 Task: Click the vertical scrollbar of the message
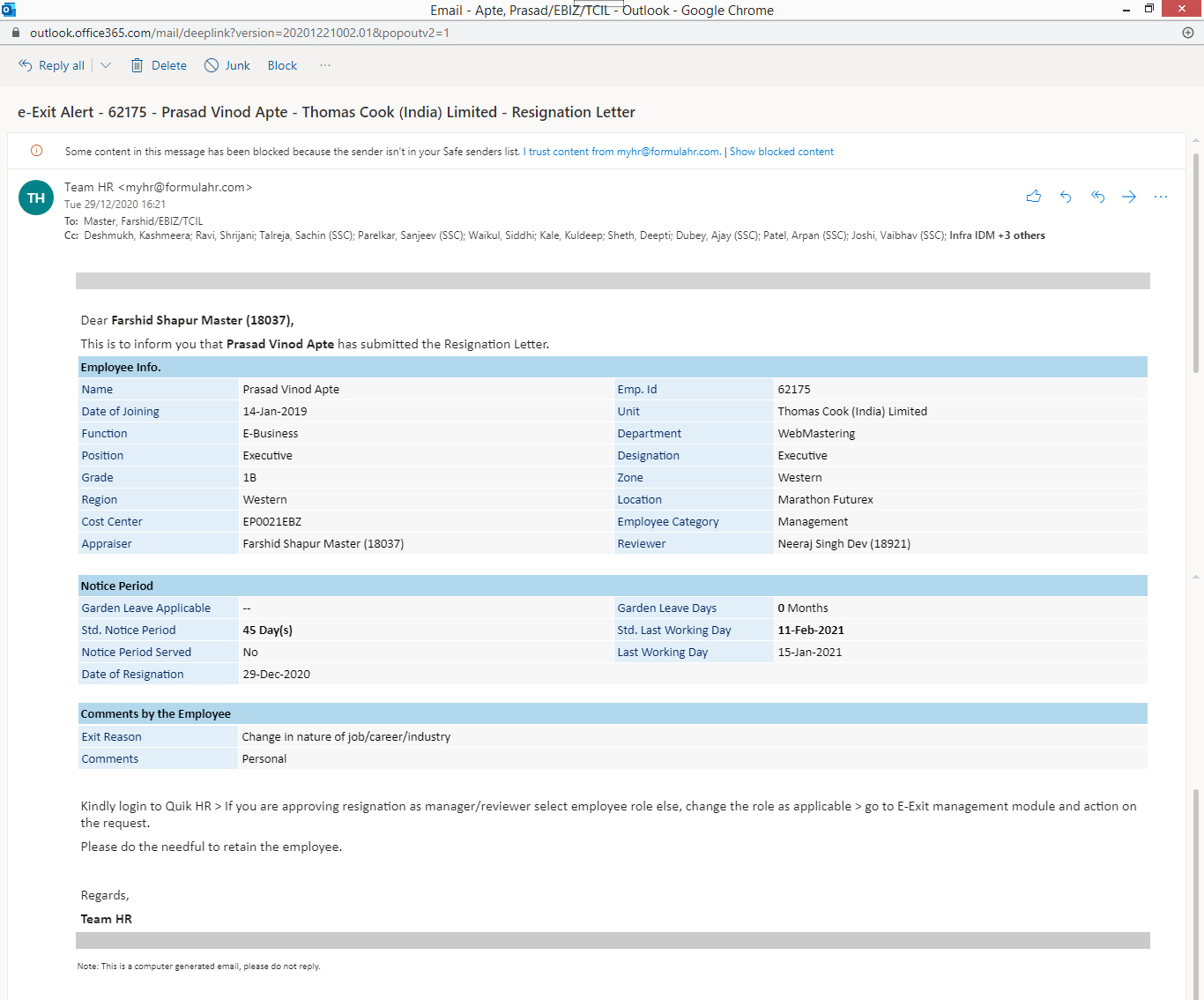click(1195, 265)
